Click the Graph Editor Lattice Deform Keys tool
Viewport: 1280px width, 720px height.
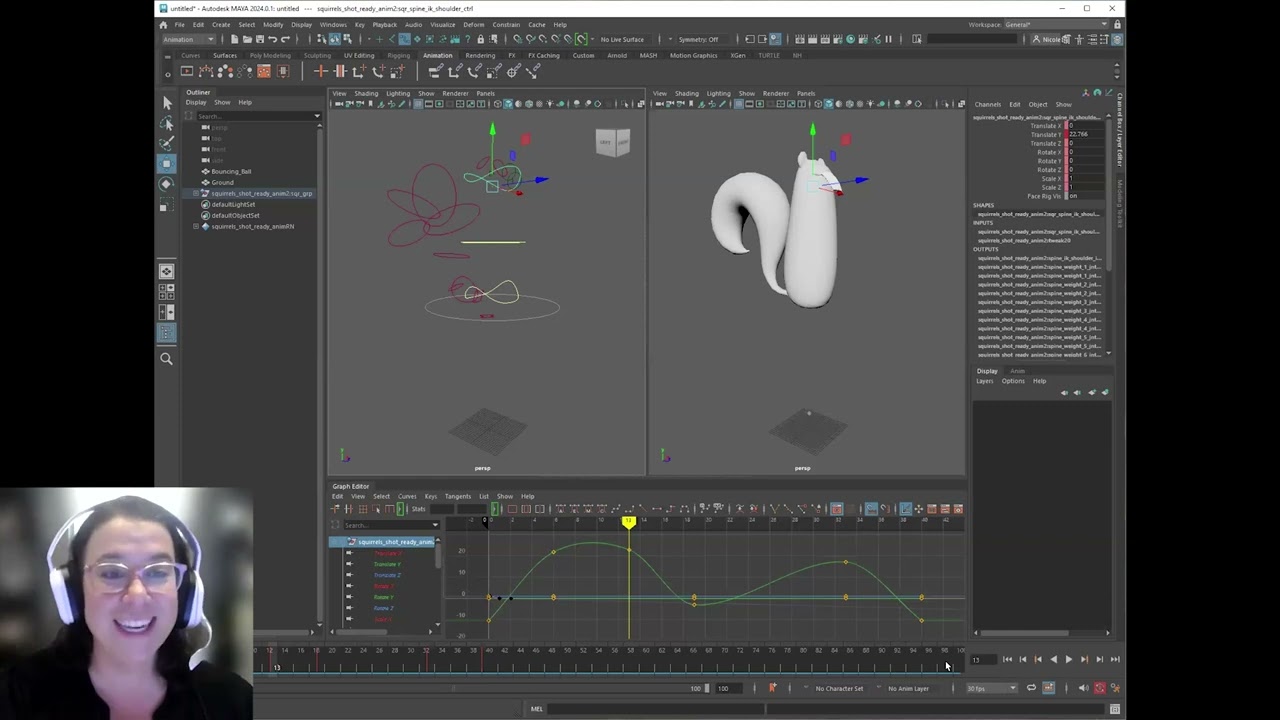pos(362,509)
